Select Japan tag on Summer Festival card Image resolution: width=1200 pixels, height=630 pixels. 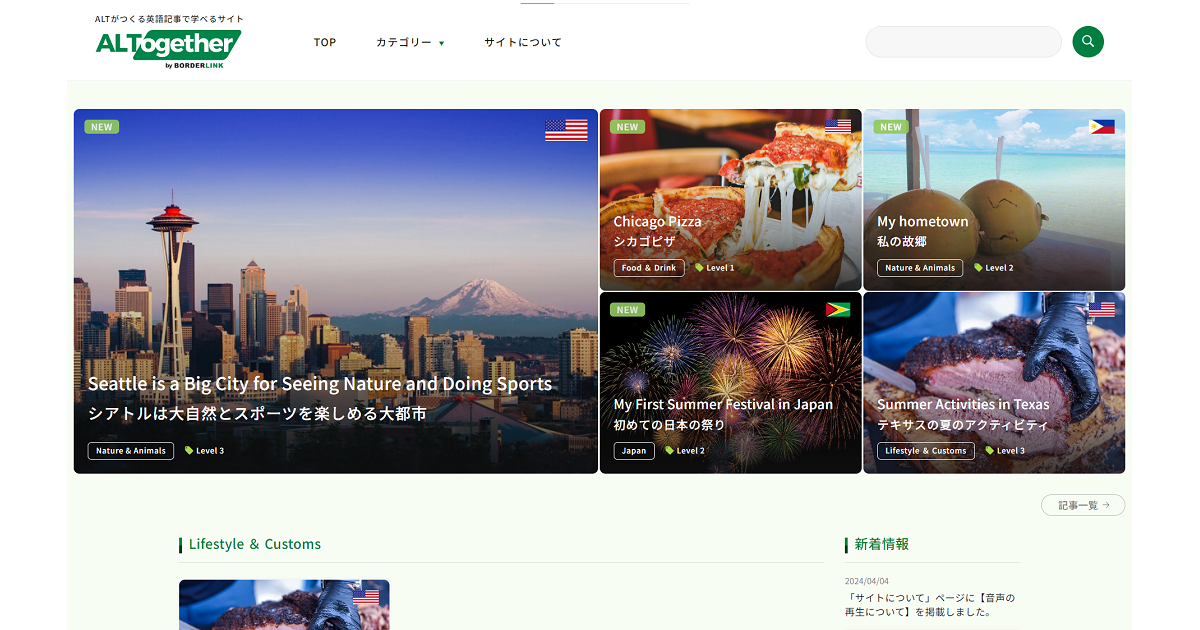click(634, 451)
